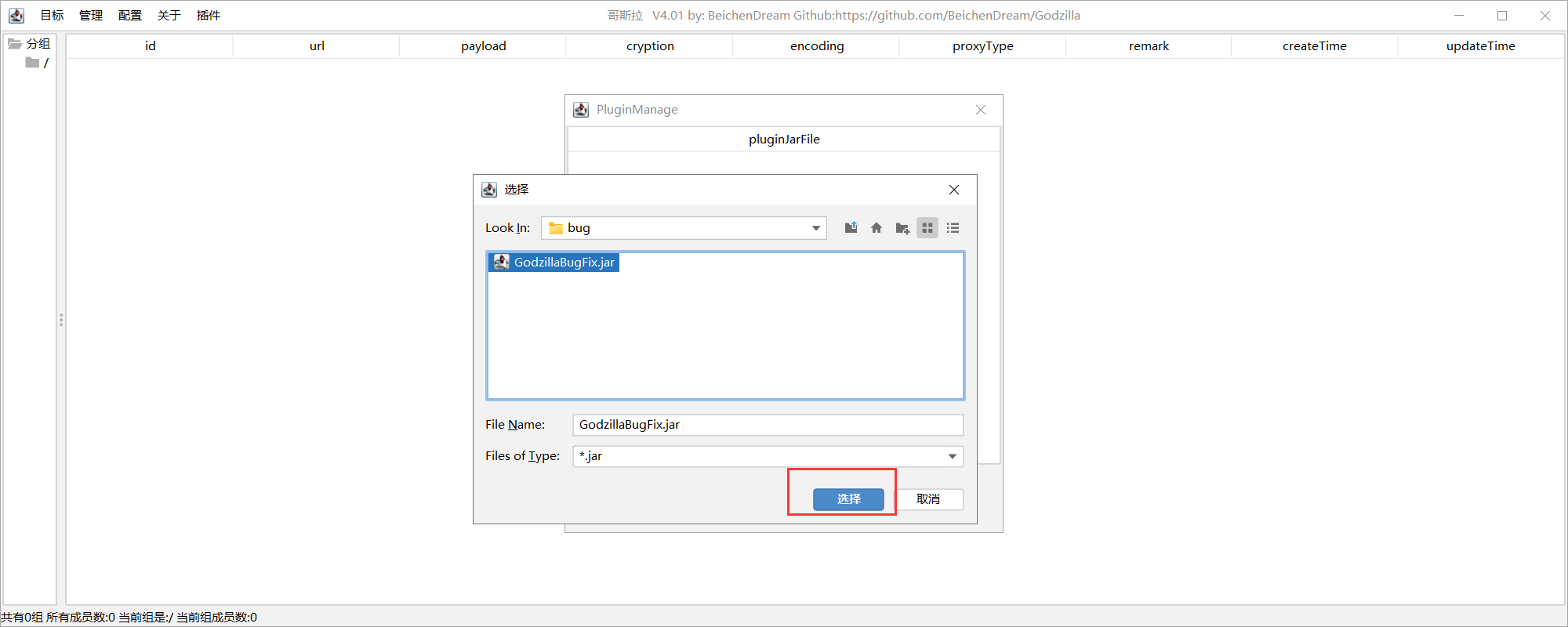Sort by the createTime column header
Screen dimensions: 1568x627
click(1315, 46)
